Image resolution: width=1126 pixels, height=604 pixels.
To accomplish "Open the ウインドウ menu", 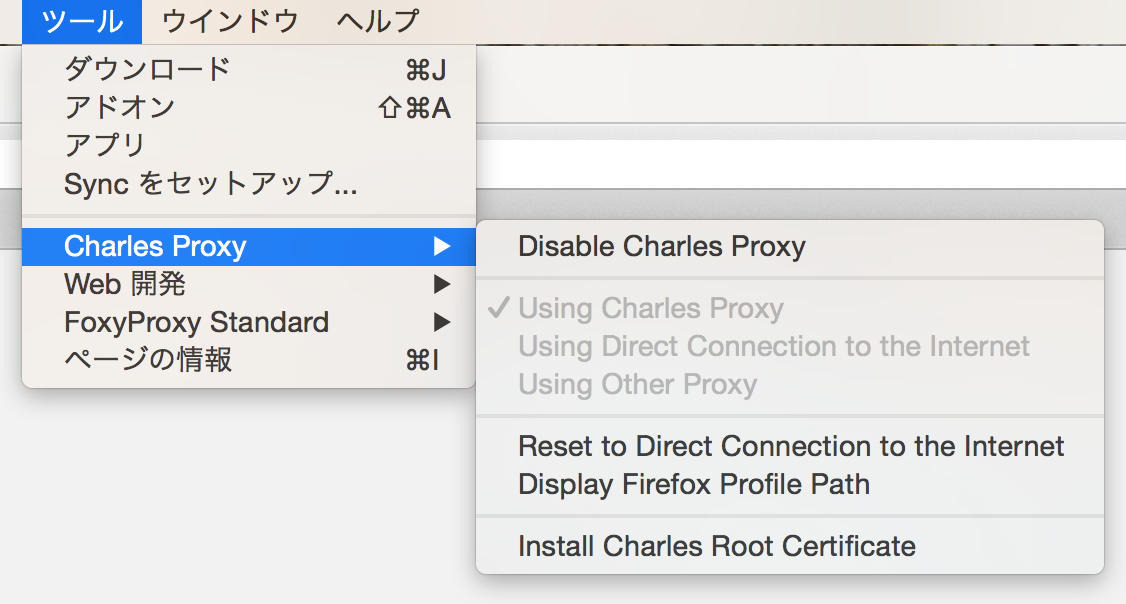I will (230, 22).
